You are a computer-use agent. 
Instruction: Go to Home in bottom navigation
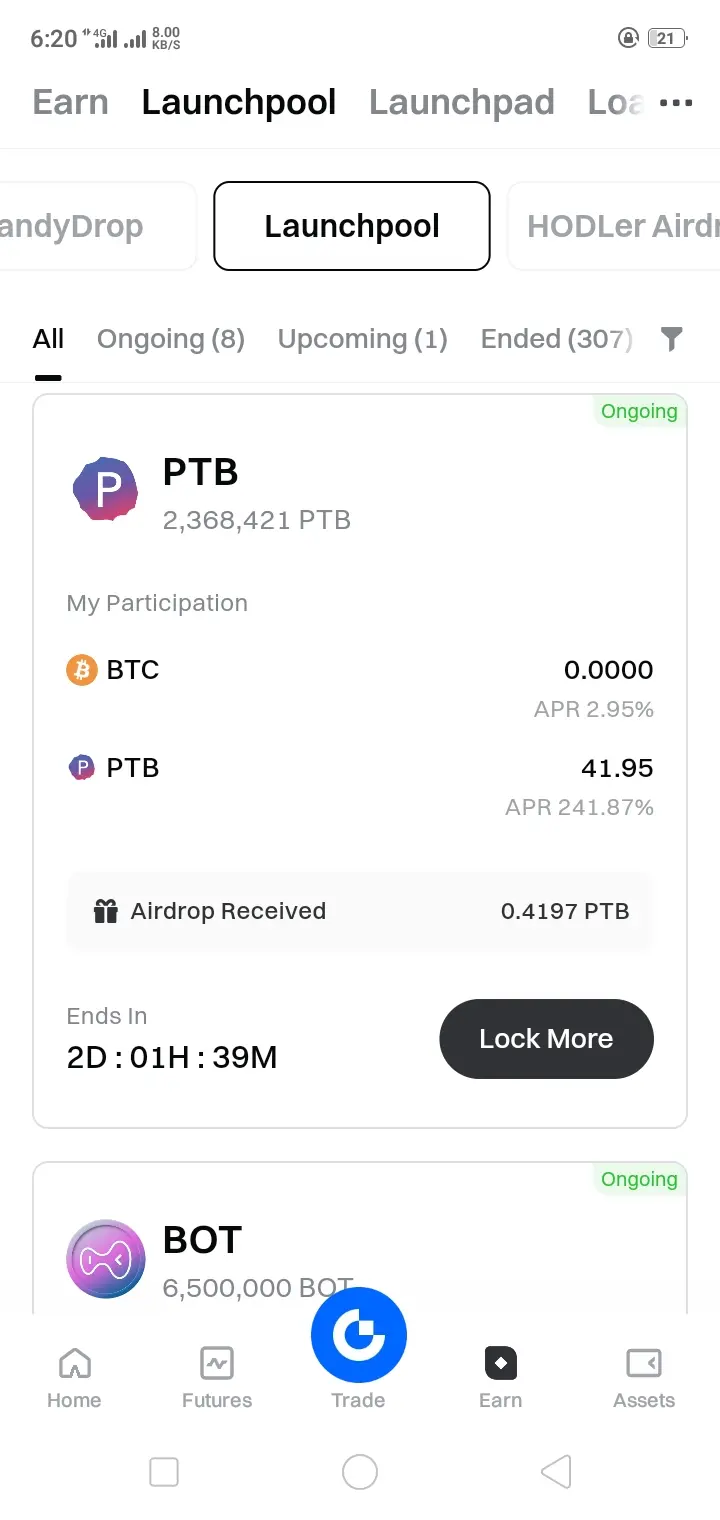(74, 1378)
